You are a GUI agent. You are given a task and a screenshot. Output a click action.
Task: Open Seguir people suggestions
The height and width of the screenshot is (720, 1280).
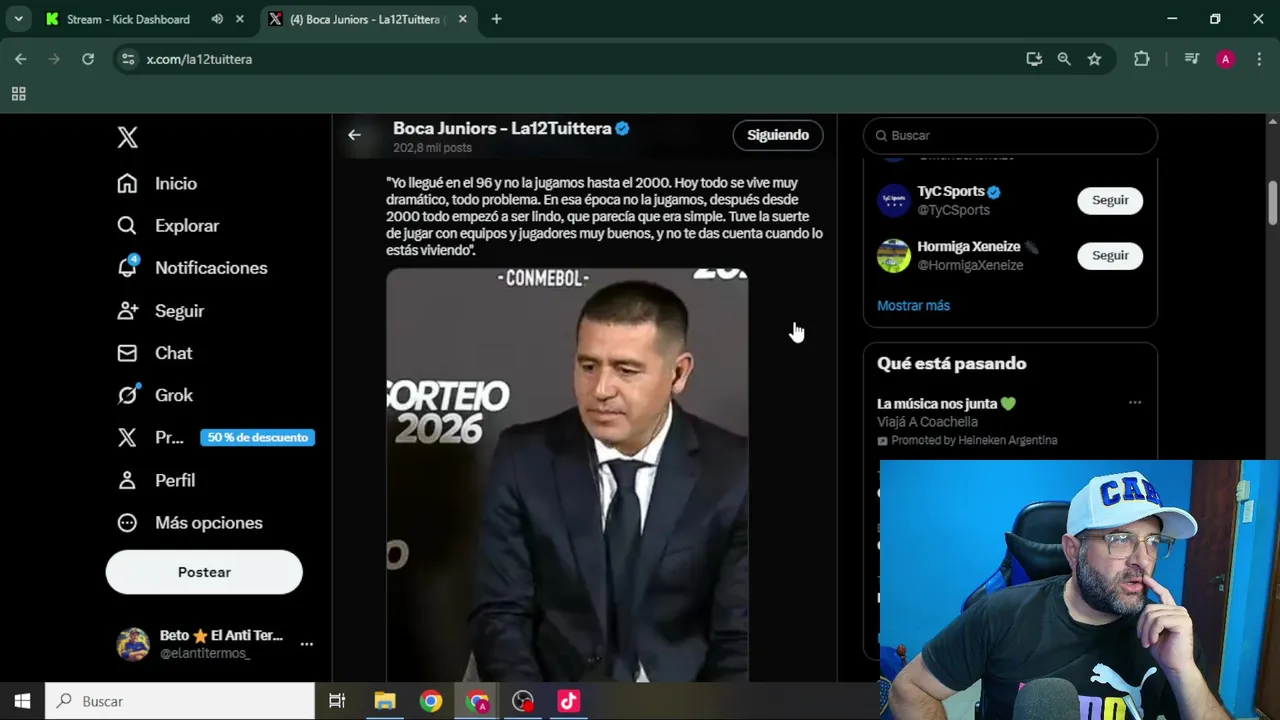click(x=160, y=311)
